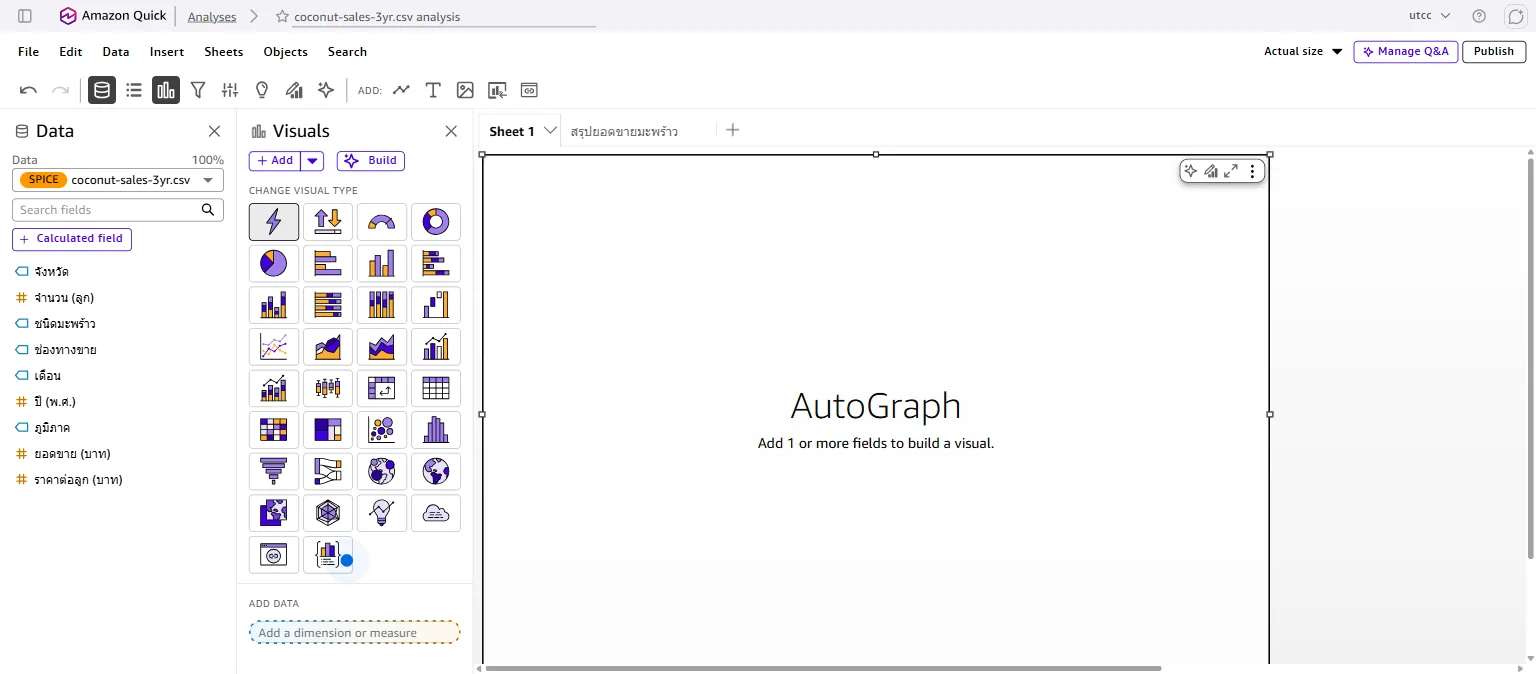The width and height of the screenshot is (1536, 674).
Task: Open the SPICE dataset dropdown
Action: pyautogui.click(x=118, y=180)
